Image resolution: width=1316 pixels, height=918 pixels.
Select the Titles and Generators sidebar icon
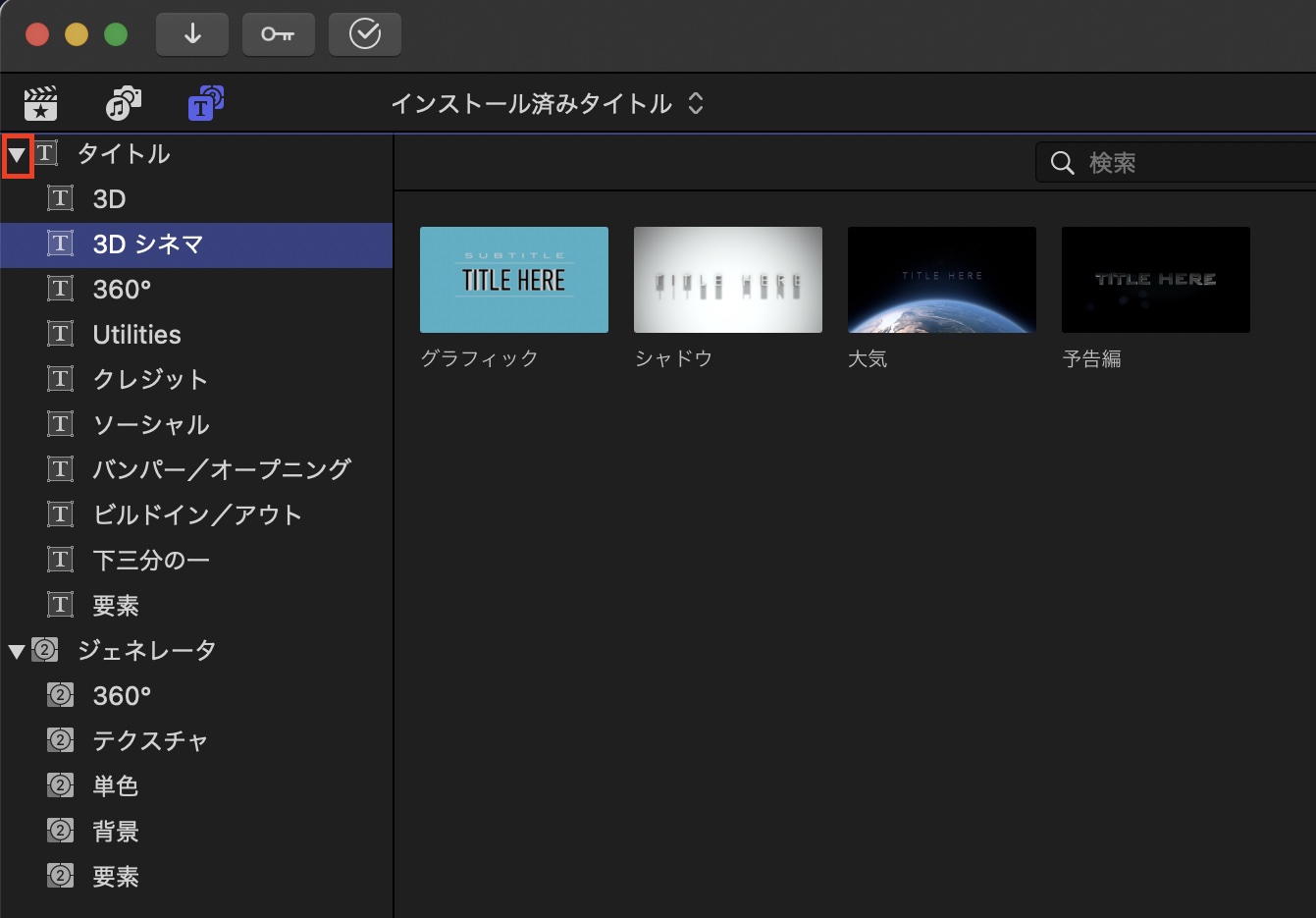[x=205, y=103]
